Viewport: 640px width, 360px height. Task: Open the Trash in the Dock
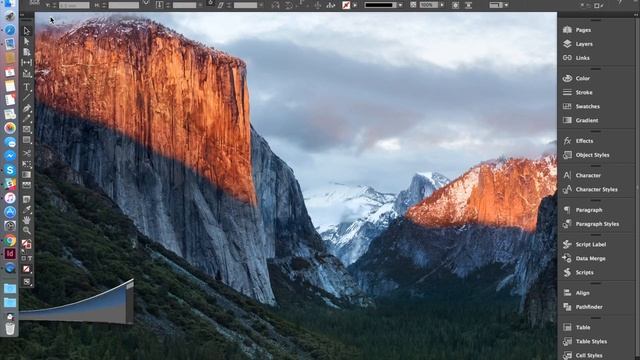point(10,328)
